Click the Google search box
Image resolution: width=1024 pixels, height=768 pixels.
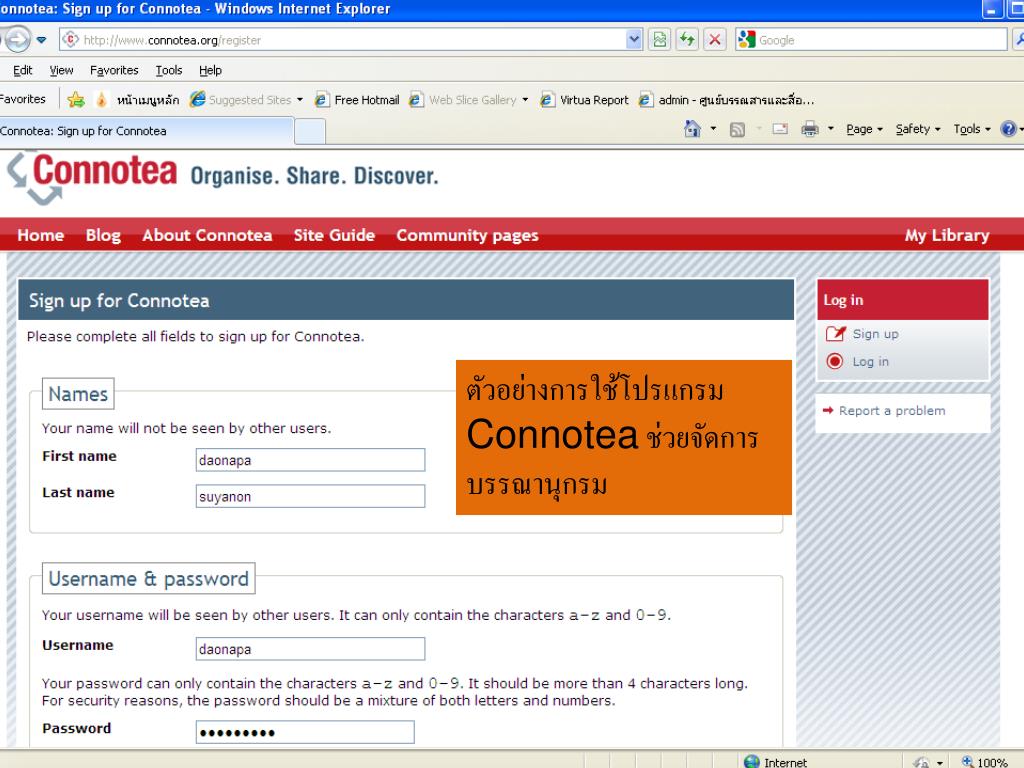(x=871, y=40)
